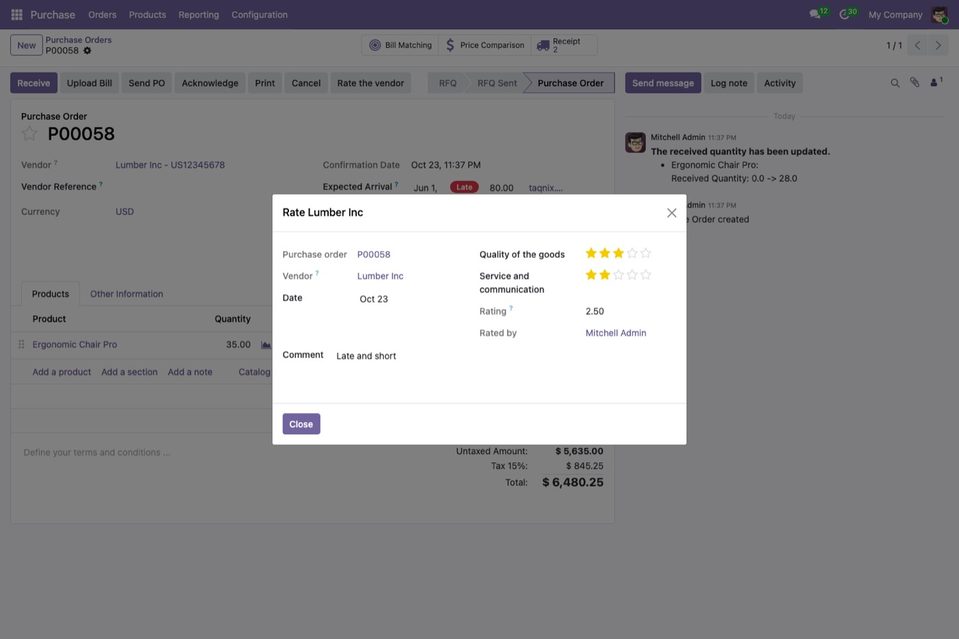Select the RFQ status stage
The height and width of the screenshot is (639, 959).
448,83
